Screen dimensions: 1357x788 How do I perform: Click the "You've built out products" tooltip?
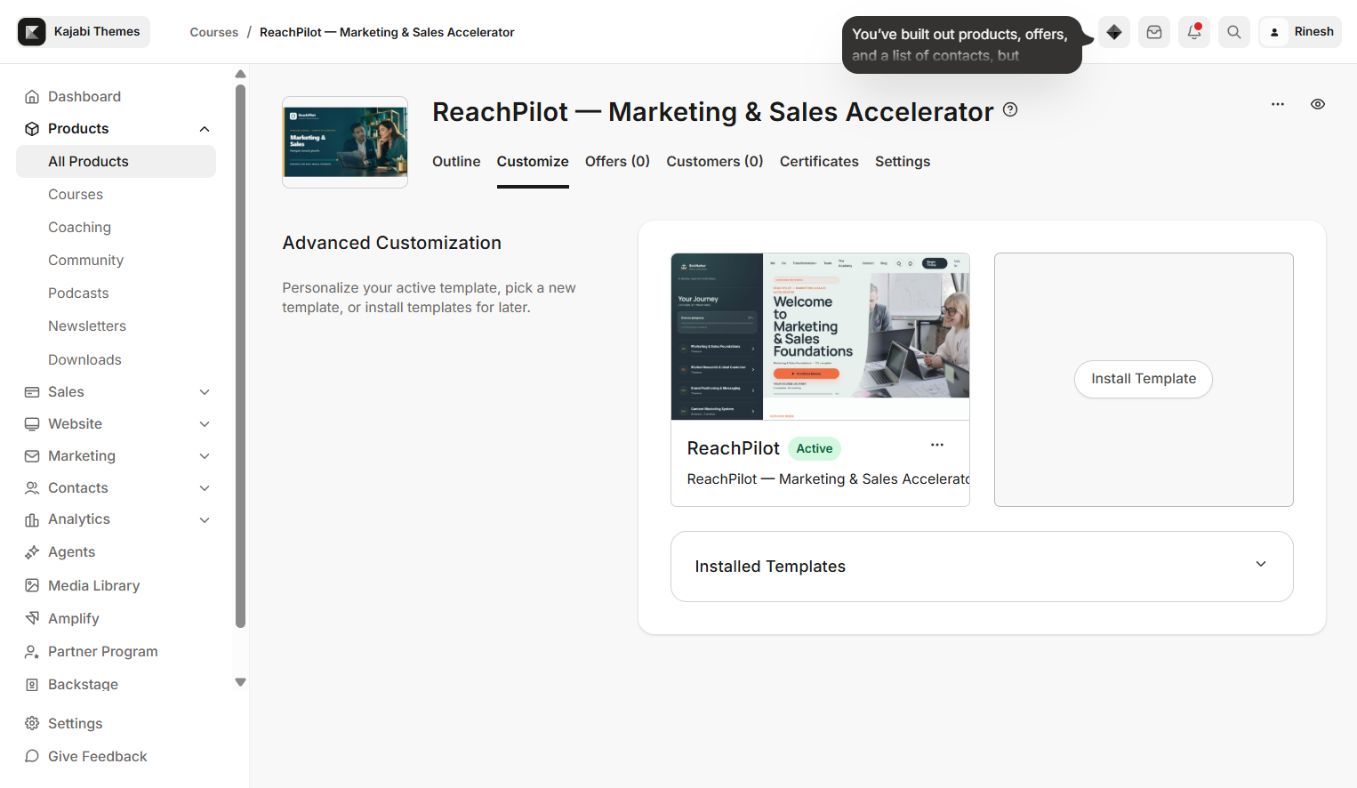point(962,45)
